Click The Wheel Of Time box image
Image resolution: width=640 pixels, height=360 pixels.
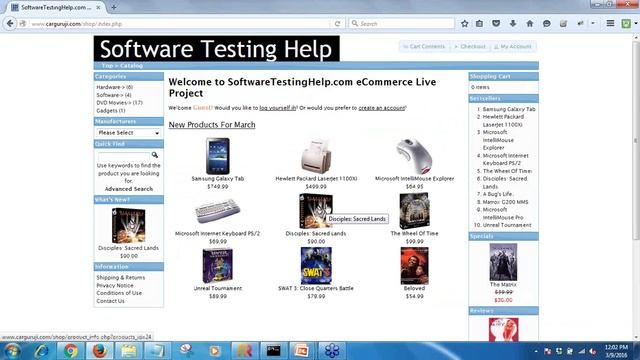(414, 211)
